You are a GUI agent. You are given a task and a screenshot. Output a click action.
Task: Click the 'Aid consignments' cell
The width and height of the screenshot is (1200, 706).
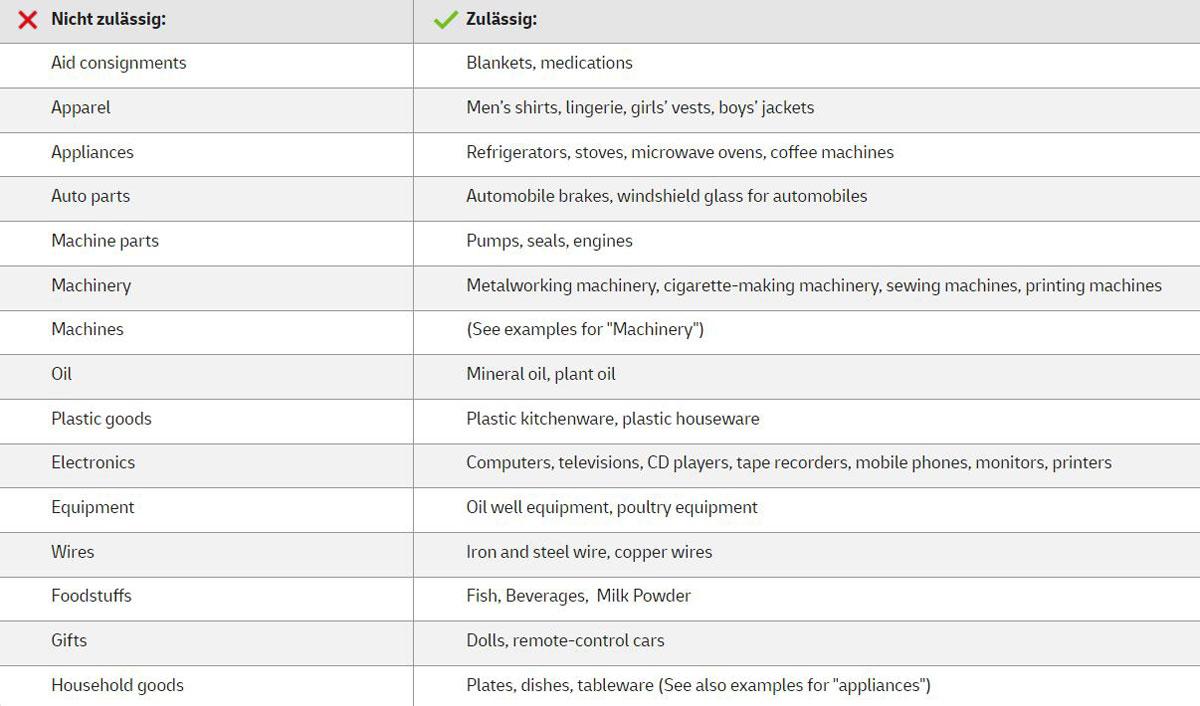118,63
